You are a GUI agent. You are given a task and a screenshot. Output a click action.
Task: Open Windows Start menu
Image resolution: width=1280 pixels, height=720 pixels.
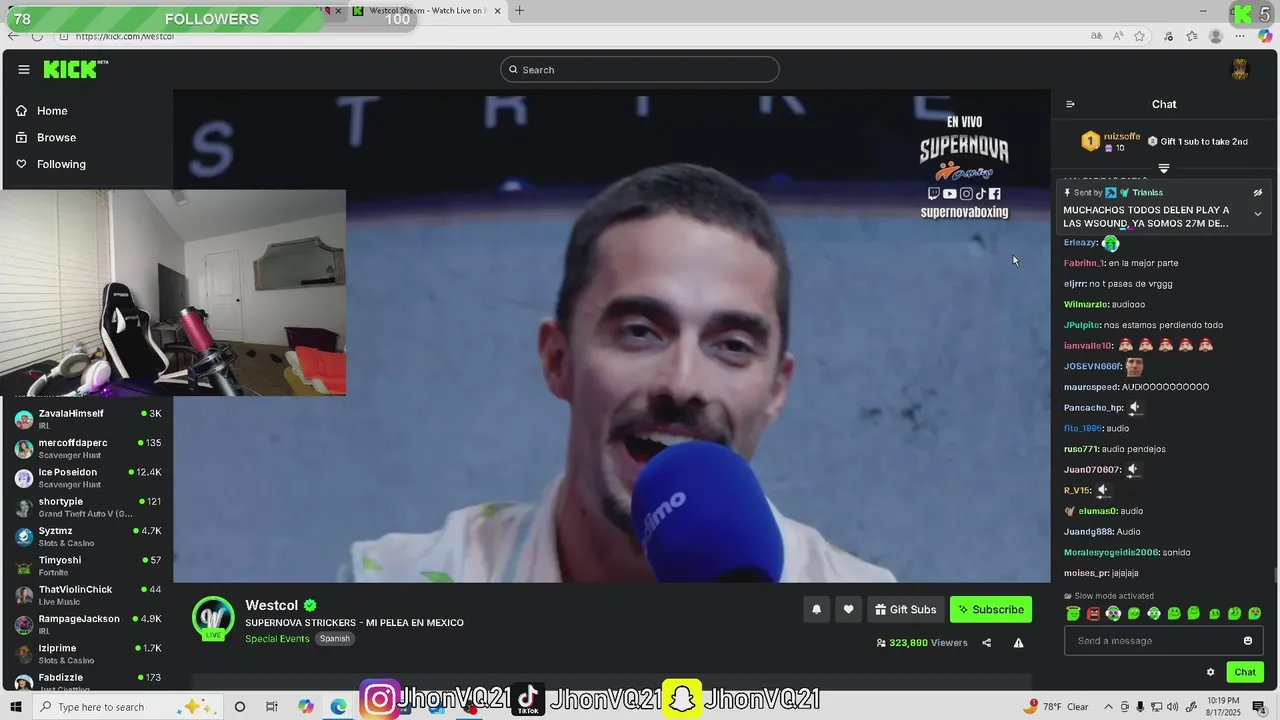click(17, 707)
